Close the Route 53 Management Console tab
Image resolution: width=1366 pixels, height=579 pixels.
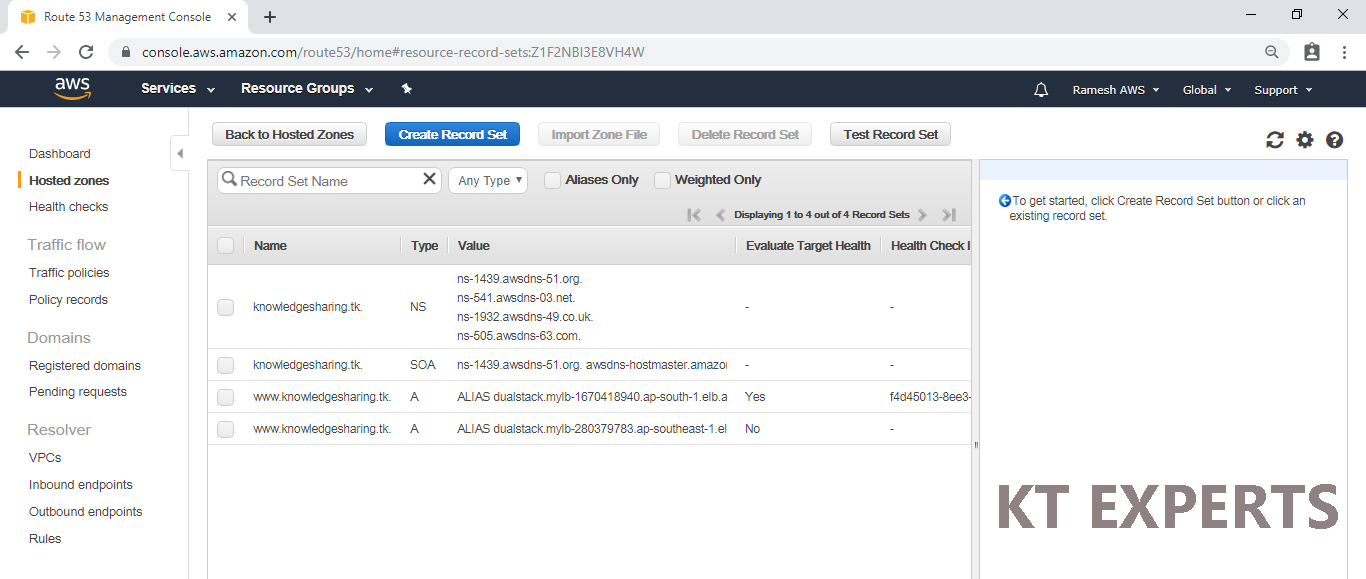tap(231, 17)
